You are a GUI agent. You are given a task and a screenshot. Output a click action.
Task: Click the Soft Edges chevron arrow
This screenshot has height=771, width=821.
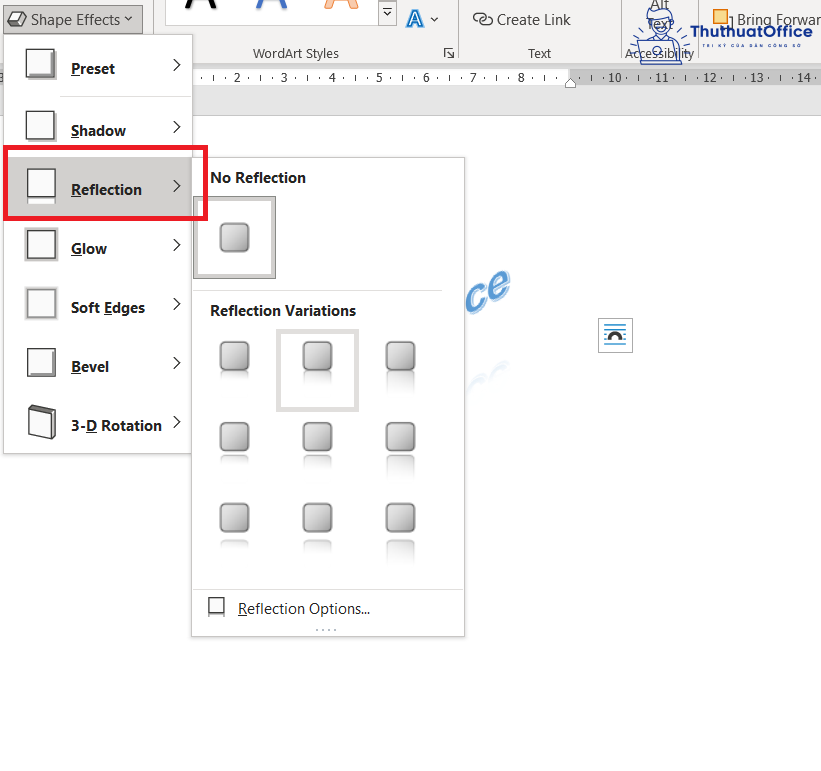click(x=176, y=304)
